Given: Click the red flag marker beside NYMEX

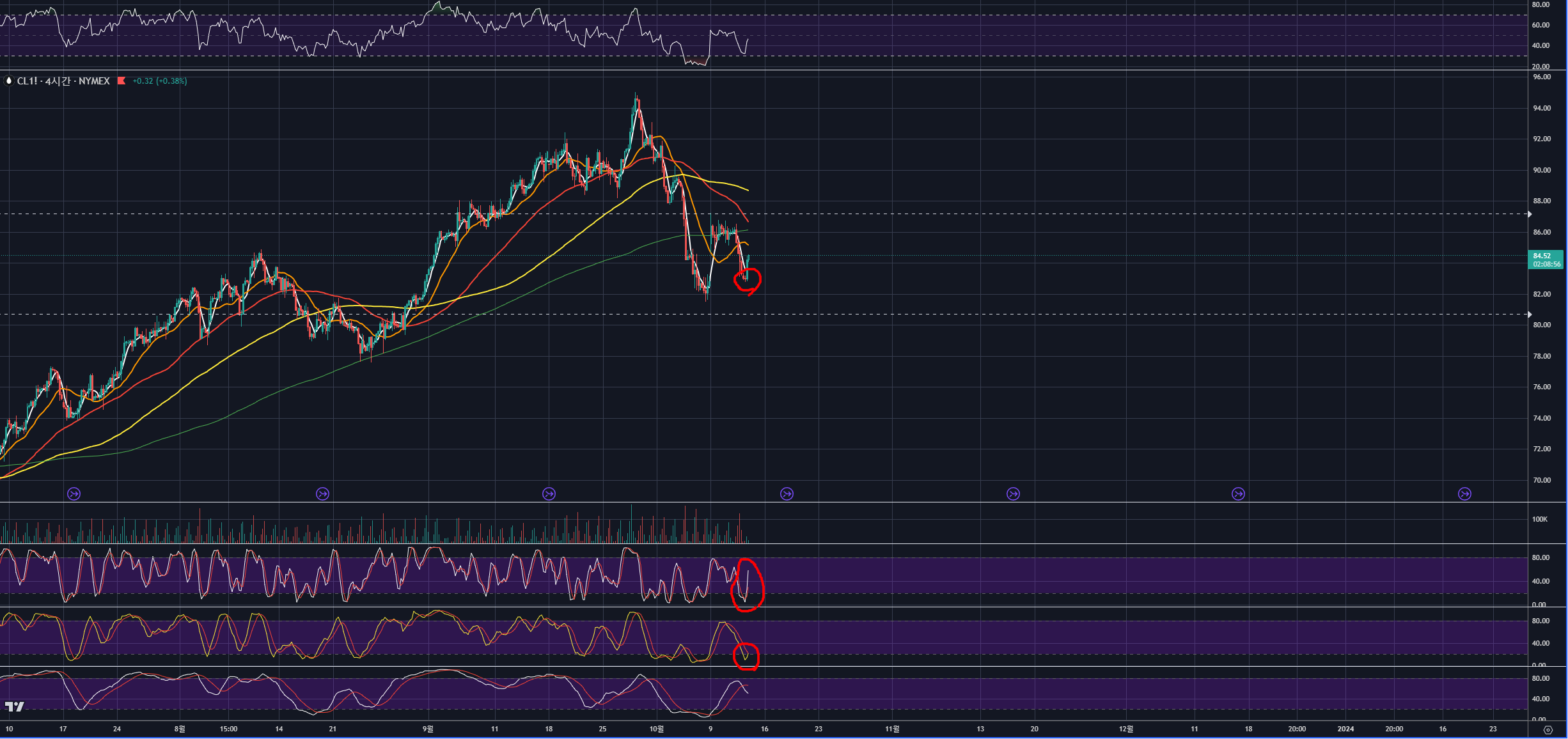Looking at the screenshot, I should (x=122, y=81).
